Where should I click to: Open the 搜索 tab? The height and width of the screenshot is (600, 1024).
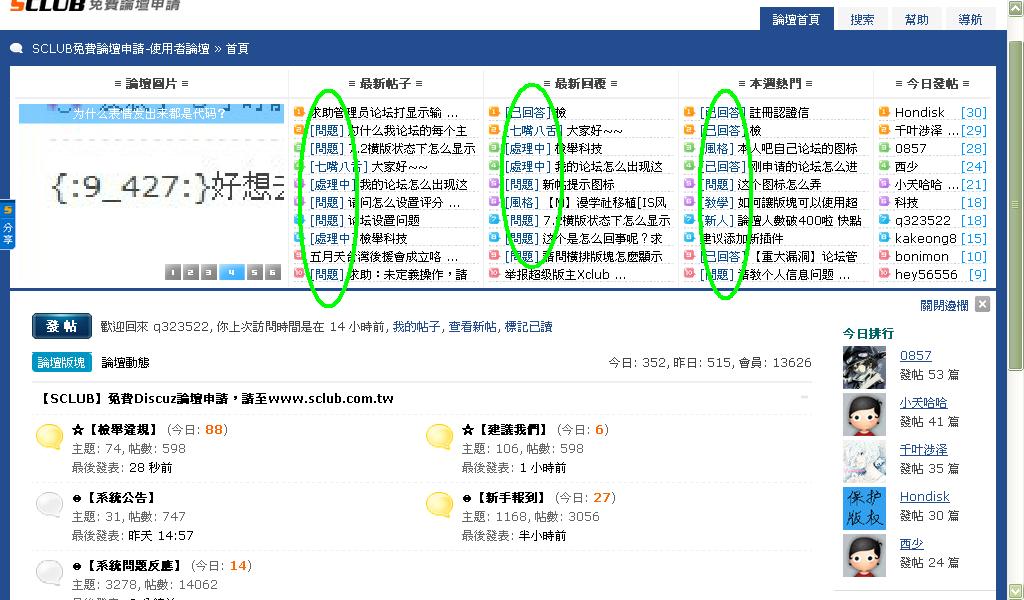(x=862, y=19)
